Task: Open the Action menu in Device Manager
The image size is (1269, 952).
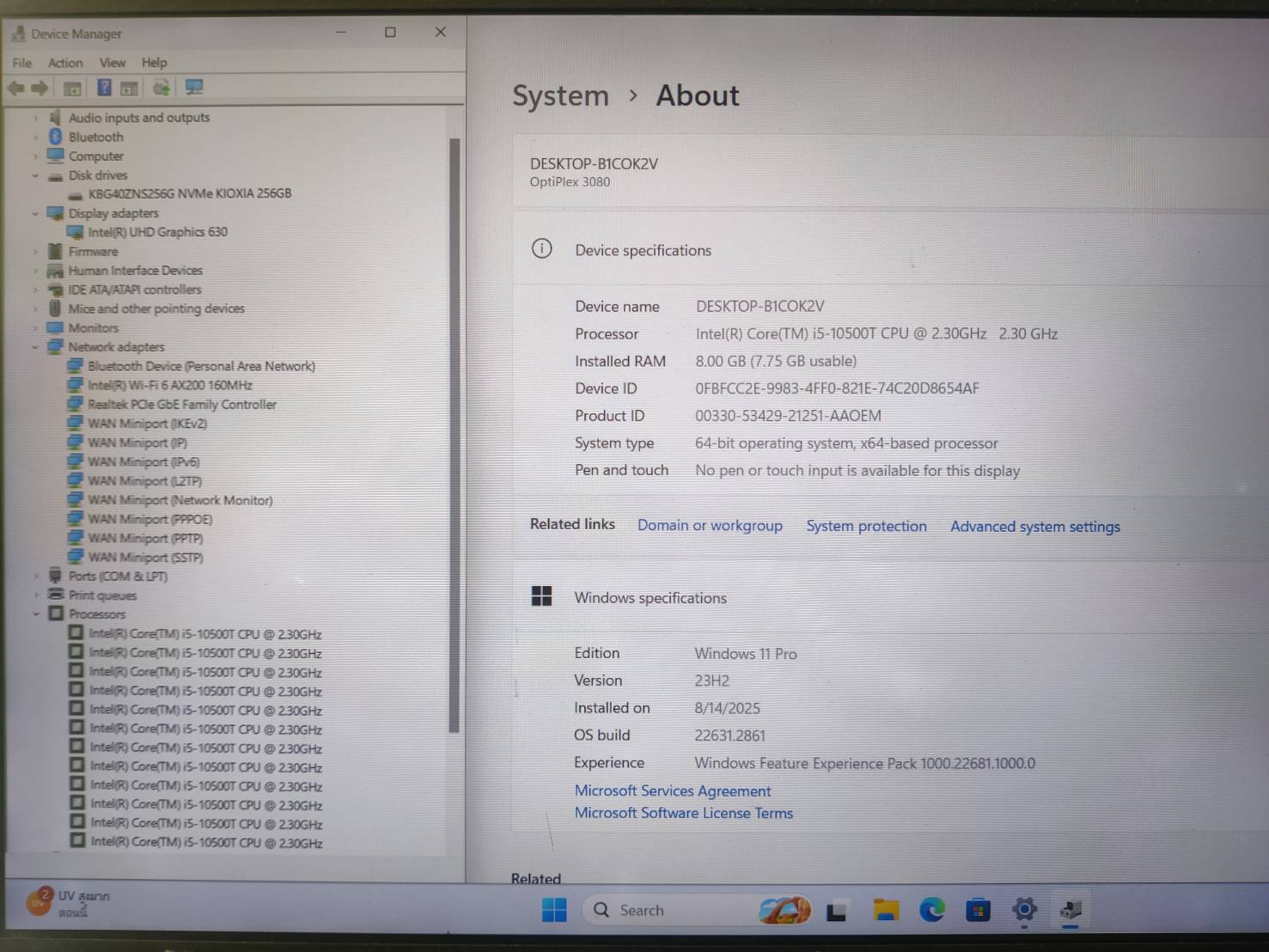Action: tap(65, 63)
